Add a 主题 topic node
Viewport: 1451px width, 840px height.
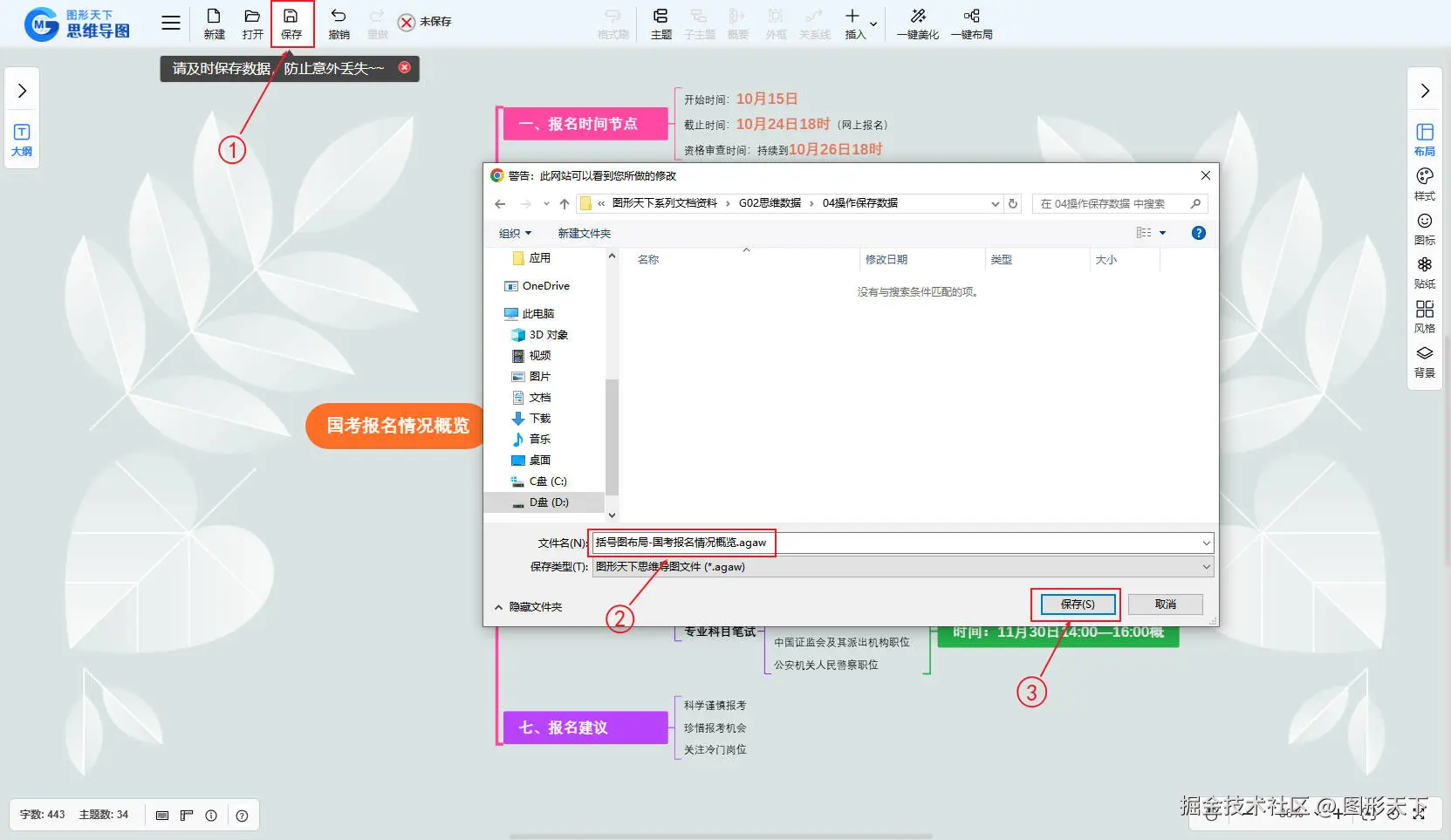coord(660,24)
